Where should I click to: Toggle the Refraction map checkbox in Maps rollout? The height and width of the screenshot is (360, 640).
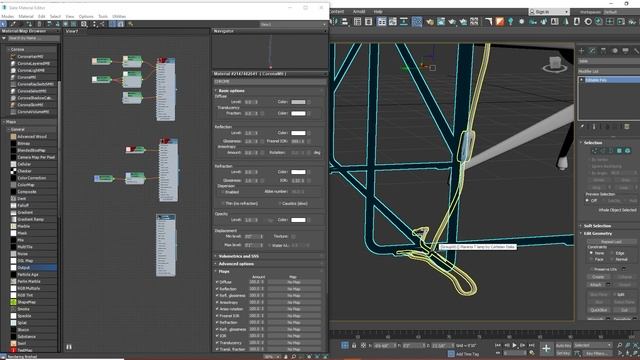(217, 322)
